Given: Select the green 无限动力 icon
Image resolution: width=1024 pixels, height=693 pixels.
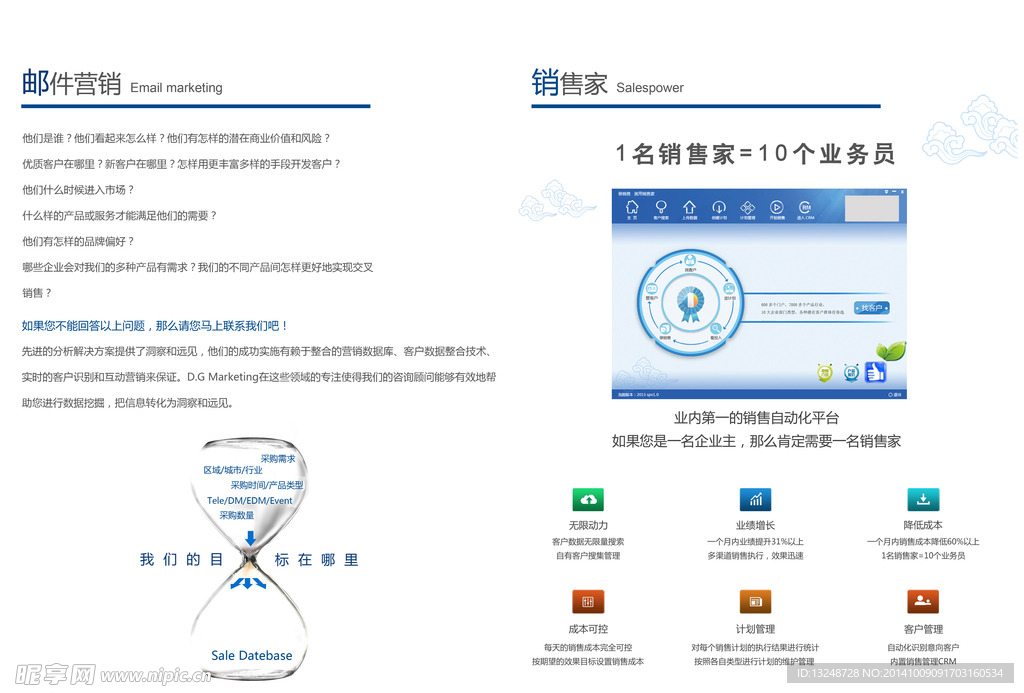Looking at the screenshot, I should click(588, 499).
